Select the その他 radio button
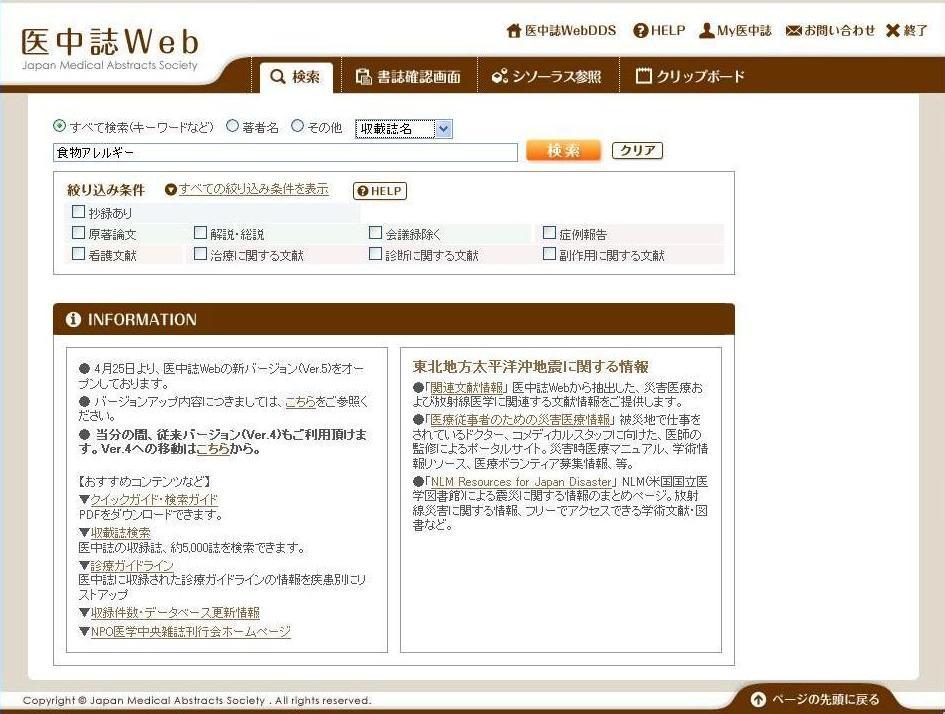The width and height of the screenshot is (945, 714). click(297, 126)
